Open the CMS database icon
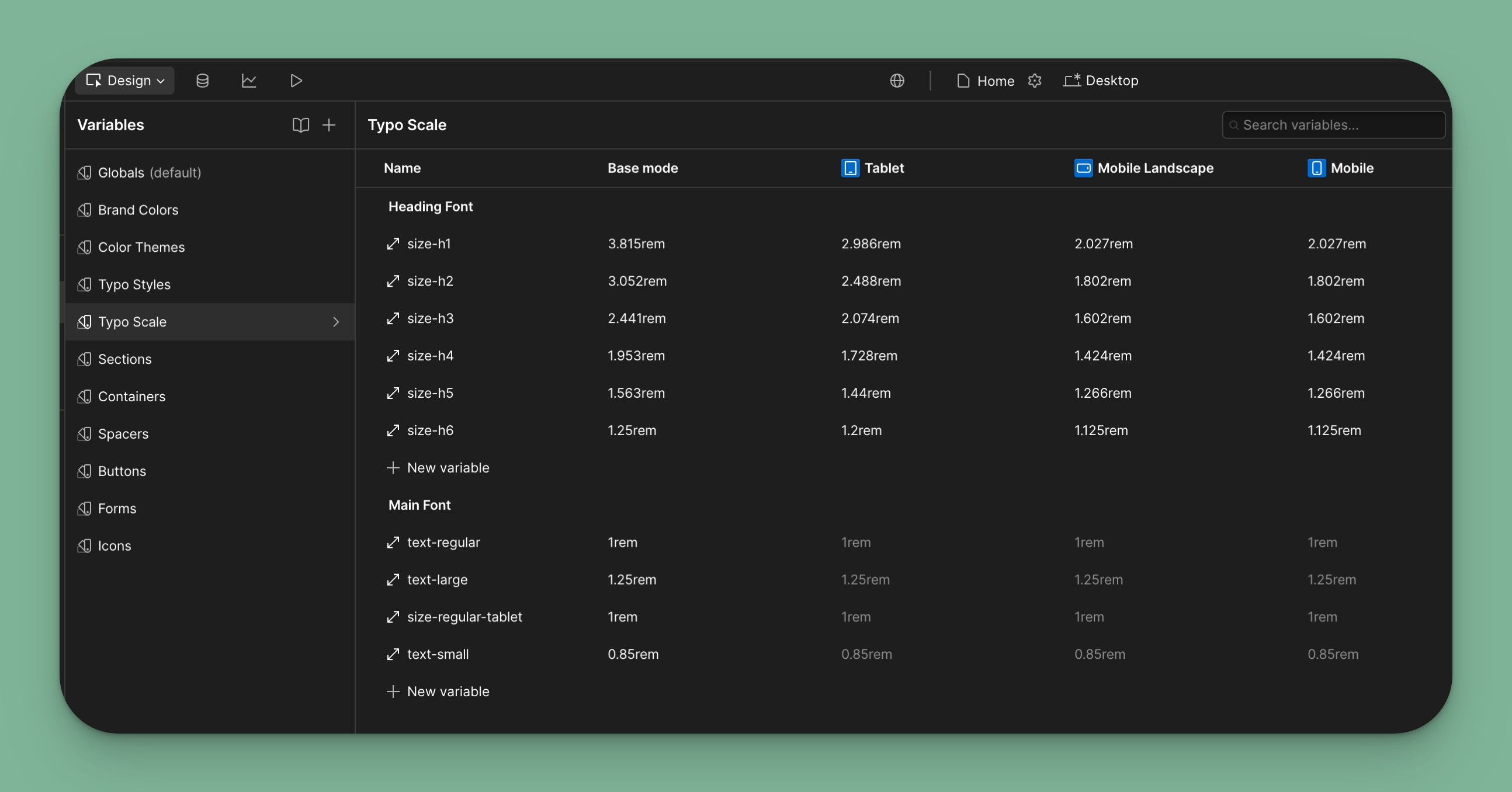Image resolution: width=1512 pixels, height=792 pixels. [203, 81]
